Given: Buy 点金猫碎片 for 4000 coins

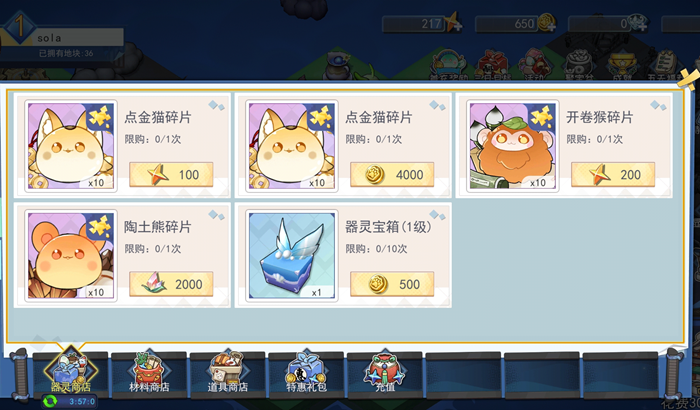Looking at the screenshot, I should pyautogui.click(x=392, y=175).
